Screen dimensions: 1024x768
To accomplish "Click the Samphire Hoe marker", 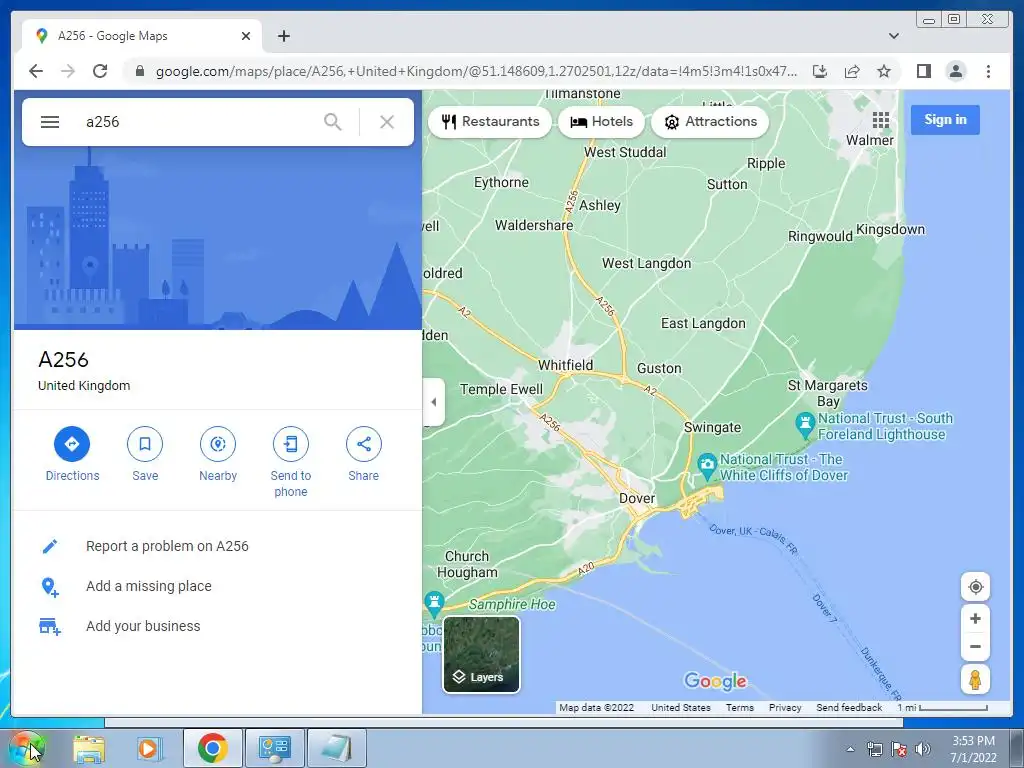I will [434, 603].
